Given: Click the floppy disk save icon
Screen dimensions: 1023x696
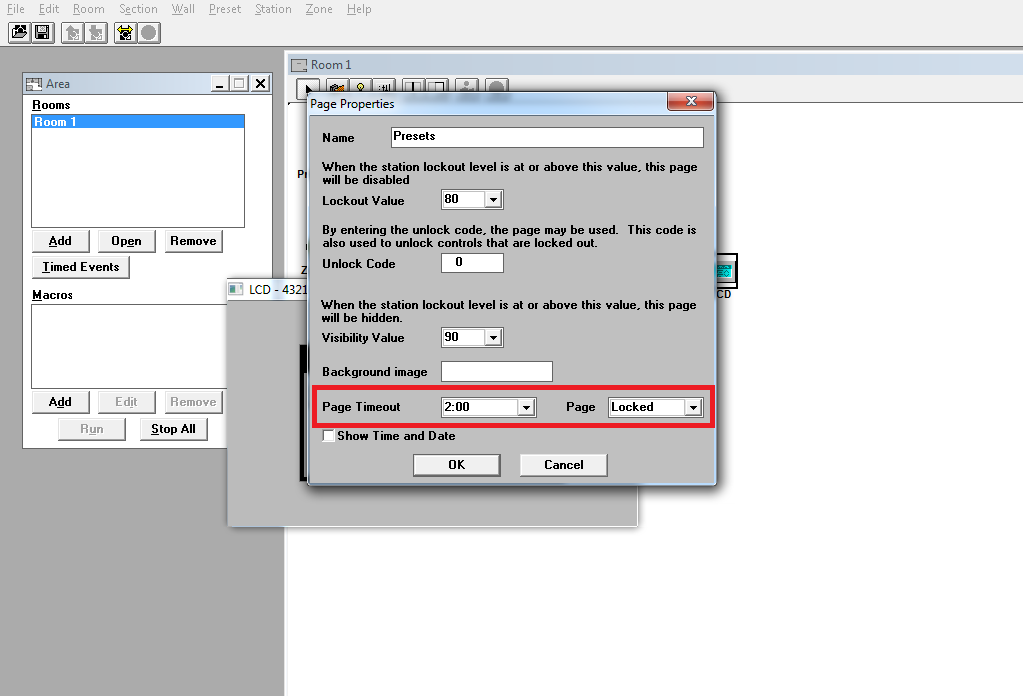Looking at the screenshot, I should pos(42,33).
